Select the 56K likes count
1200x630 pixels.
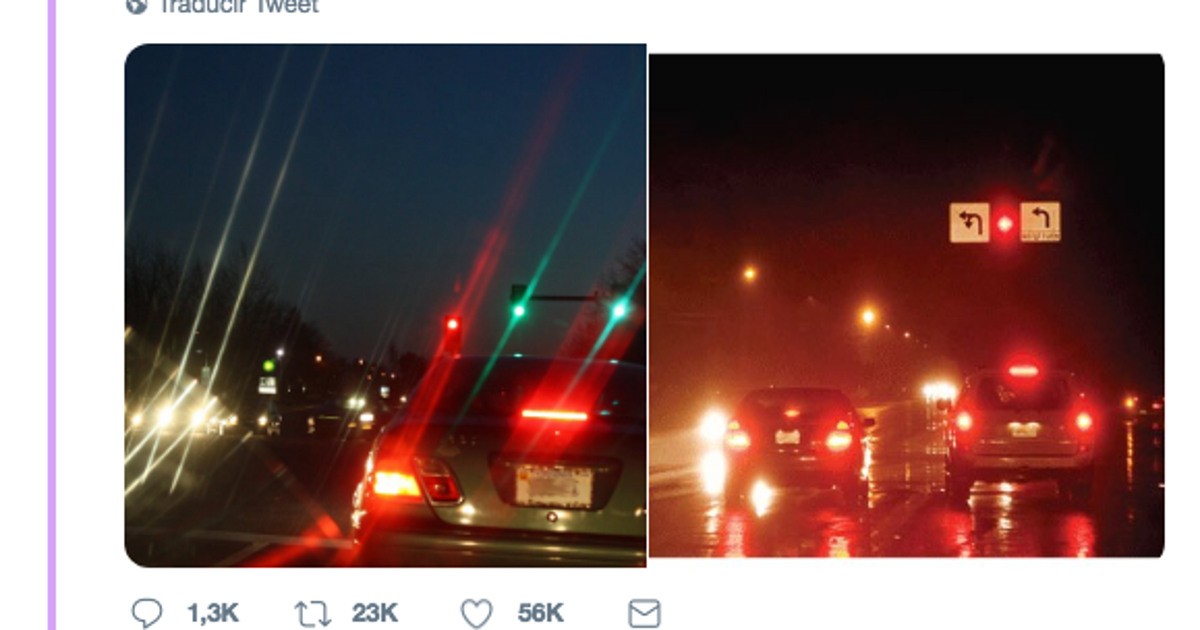540,613
